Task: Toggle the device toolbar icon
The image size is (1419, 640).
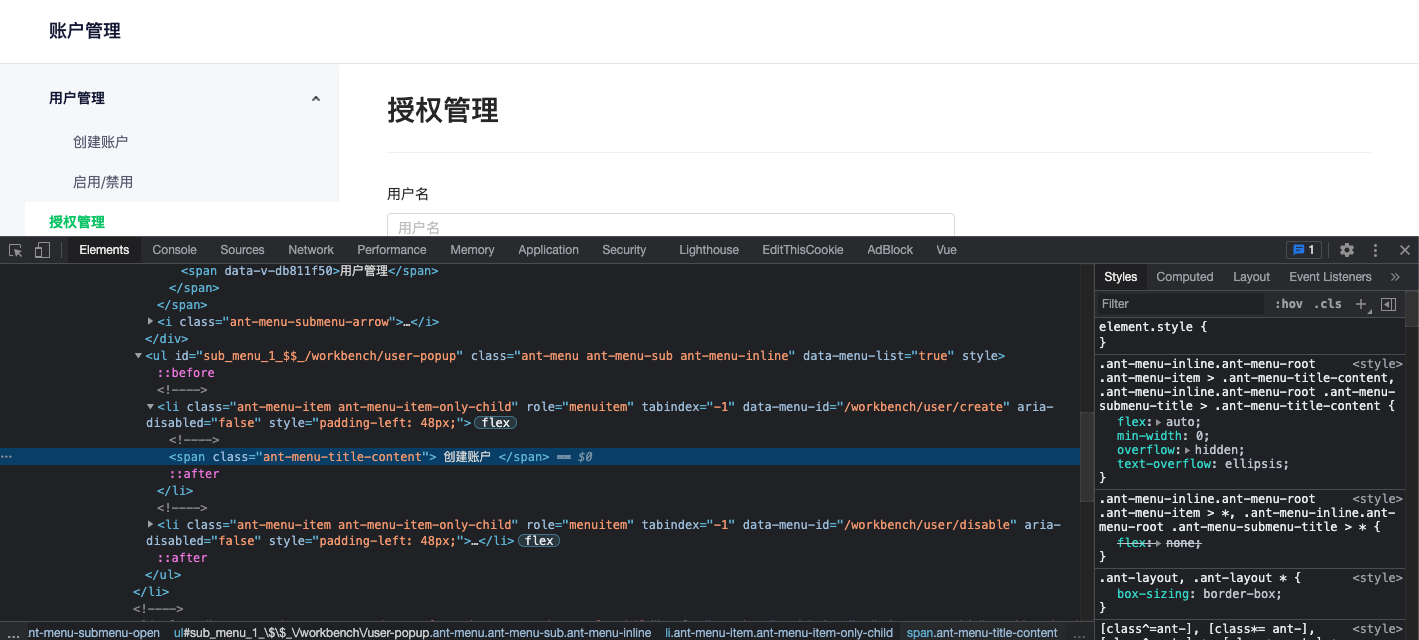Action: 41,250
